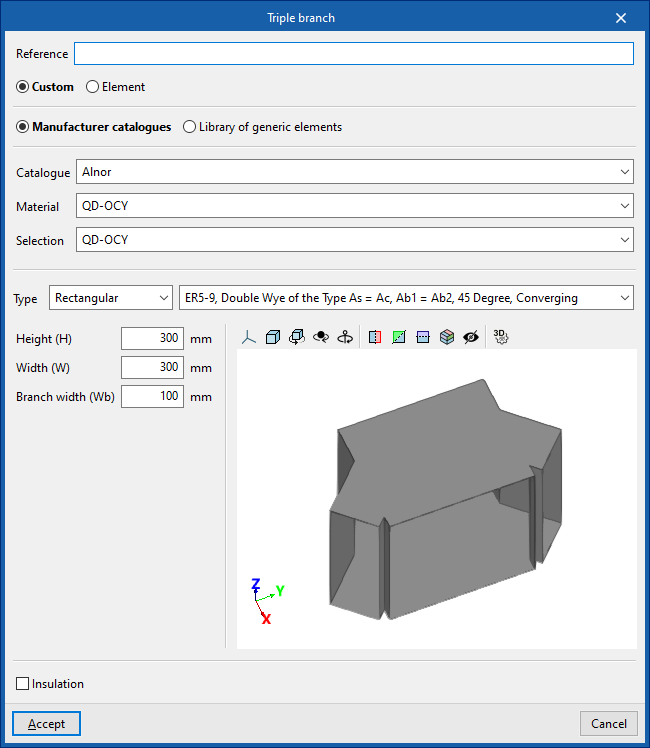The image size is (650, 748).
Task: Toggle the red-blue vertical section plane icon
Action: click(x=375, y=338)
